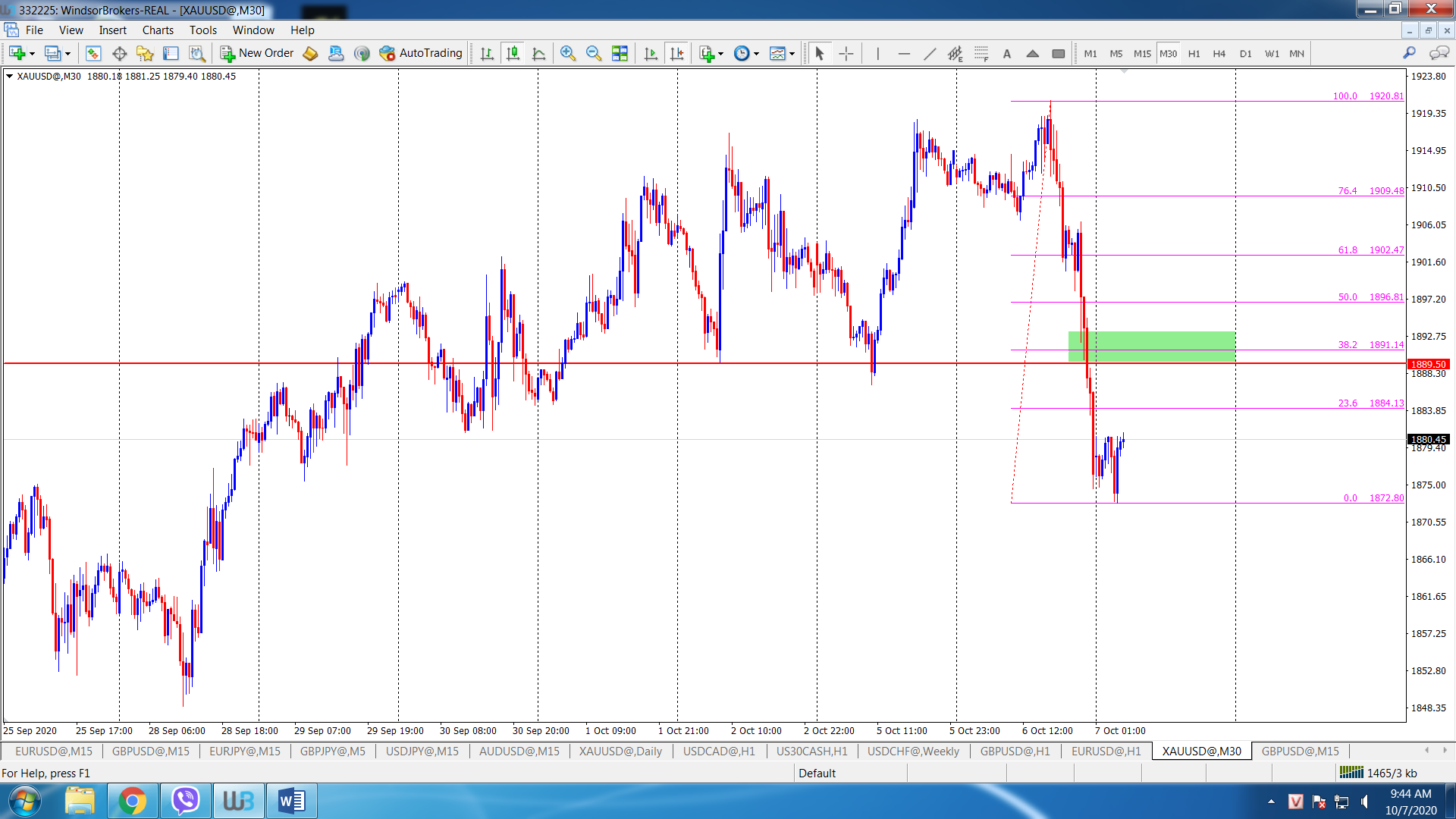Image resolution: width=1456 pixels, height=819 pixels.
Task: Toggle the AutoTrading button
Action: [421, 53]
